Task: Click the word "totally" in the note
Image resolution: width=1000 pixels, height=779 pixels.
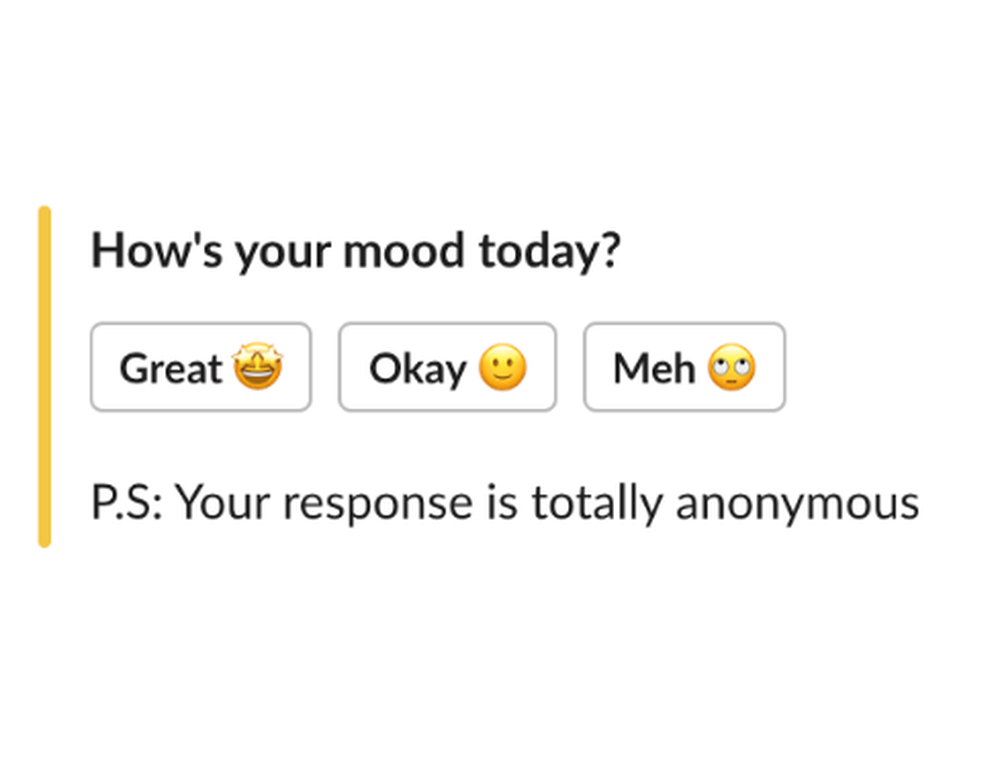Action: pyautogui.click(x=598, y=504)
